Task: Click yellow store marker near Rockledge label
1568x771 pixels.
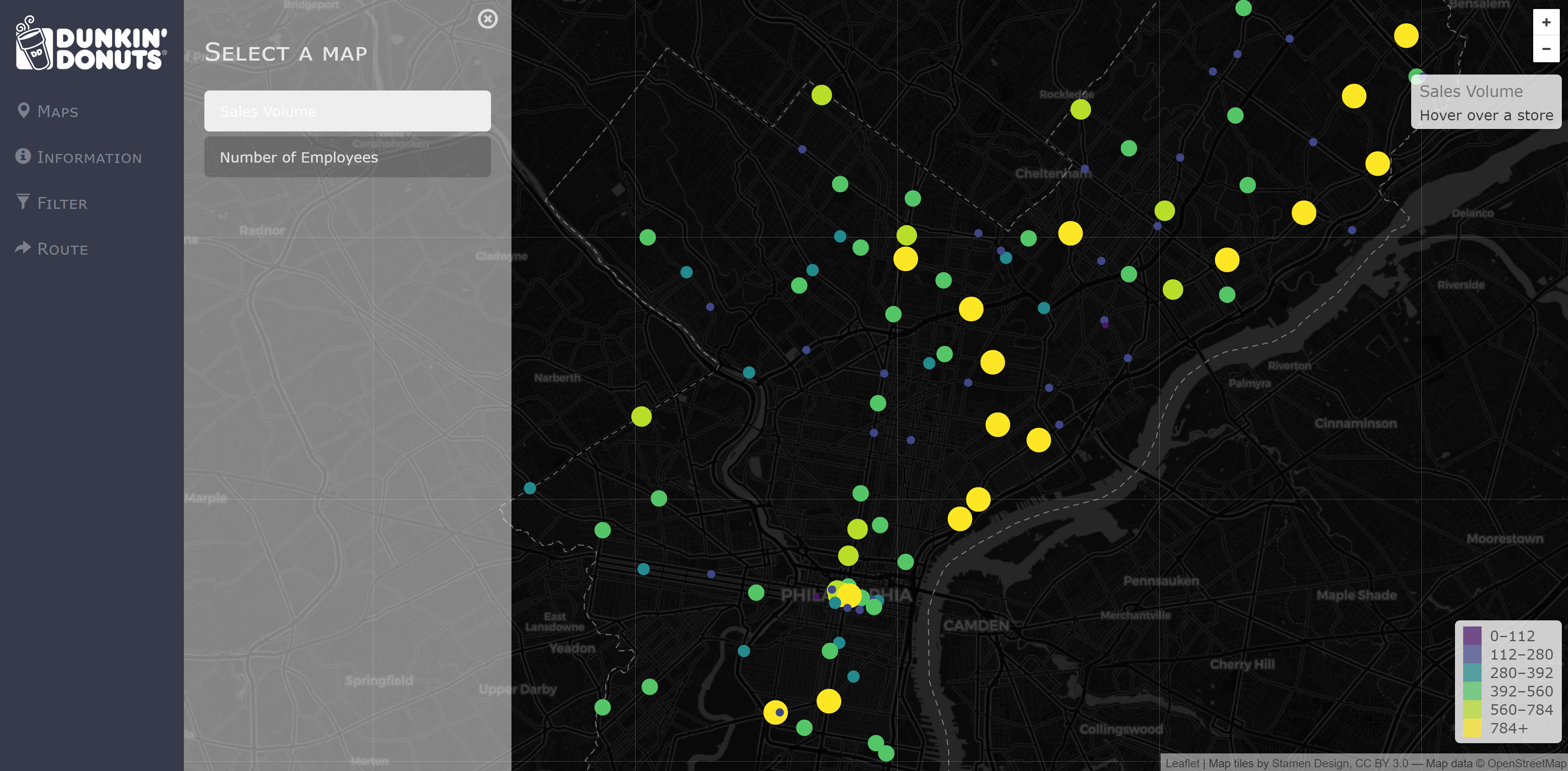Action: click(x=1080, y=110)
